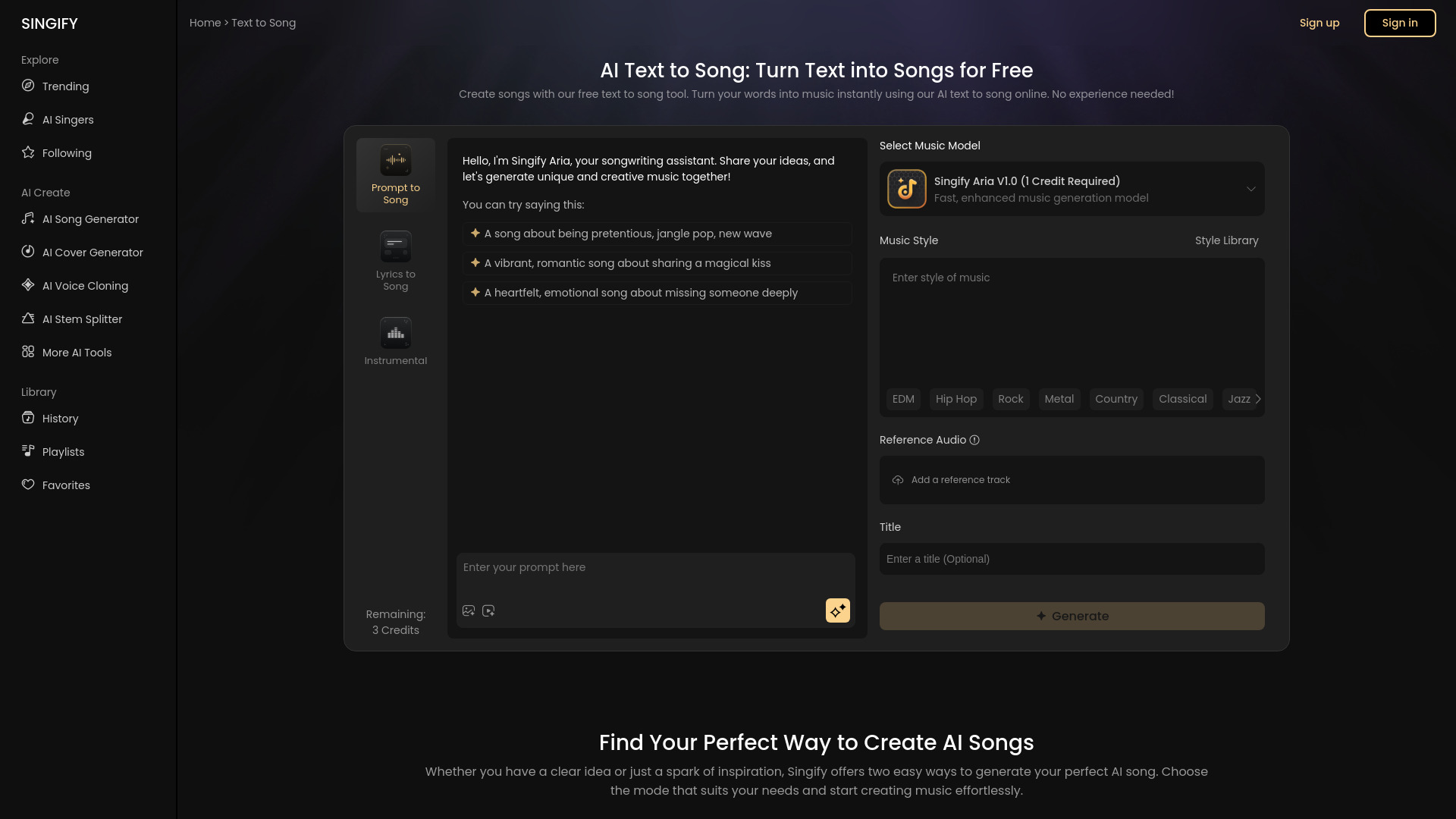Focus the Enter a title input field
Viewport: 1456px width, 819px height.
[1072, 559]
